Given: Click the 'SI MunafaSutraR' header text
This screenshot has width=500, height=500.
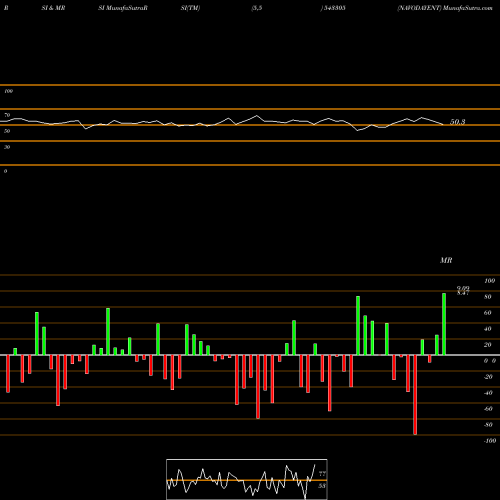Looking at the screenshot, I should coord(123,8).
